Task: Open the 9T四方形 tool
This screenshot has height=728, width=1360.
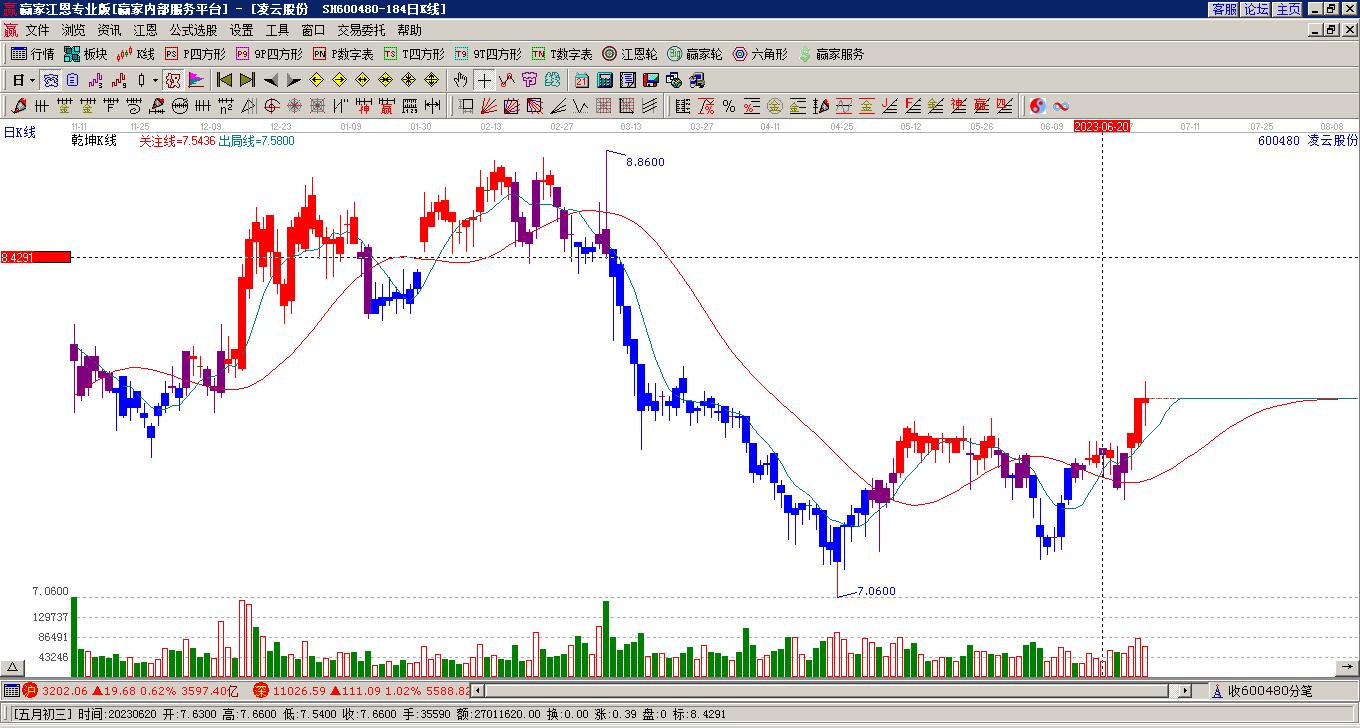Action: coord(488,54)
